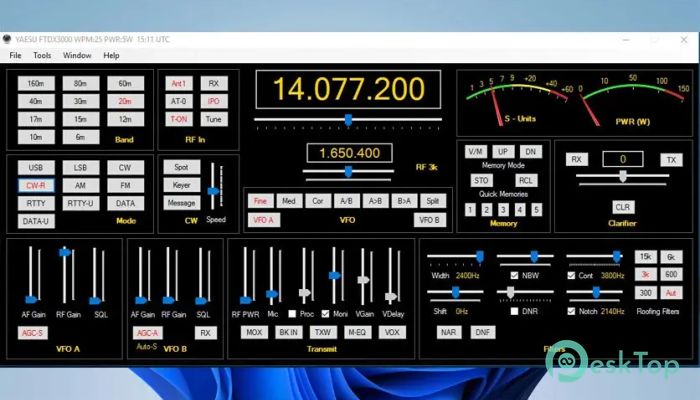Click the Tune button
The height and width of the screenshot is (400, 700).
click(214, 119)
